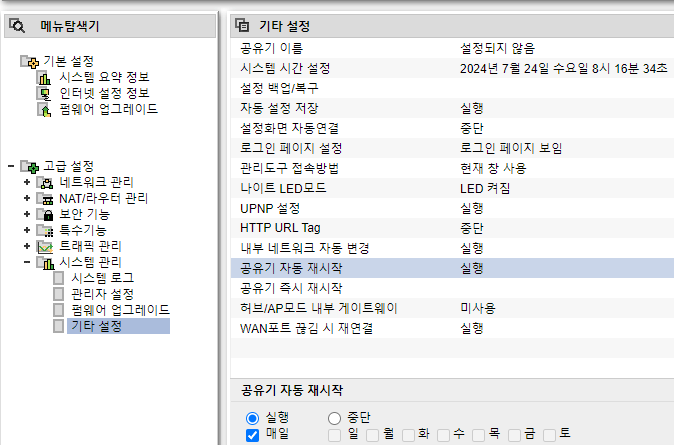
Task: Expand the 트래픽 관리 node
Action: coord(27,246)
